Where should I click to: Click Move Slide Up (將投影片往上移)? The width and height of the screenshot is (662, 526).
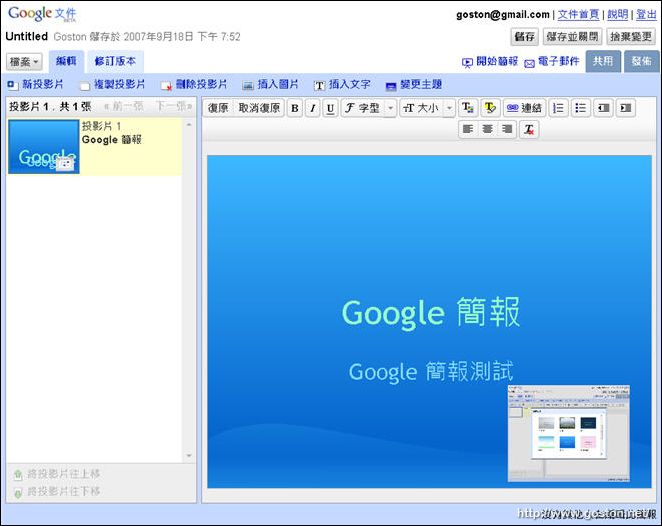(57, 474)
